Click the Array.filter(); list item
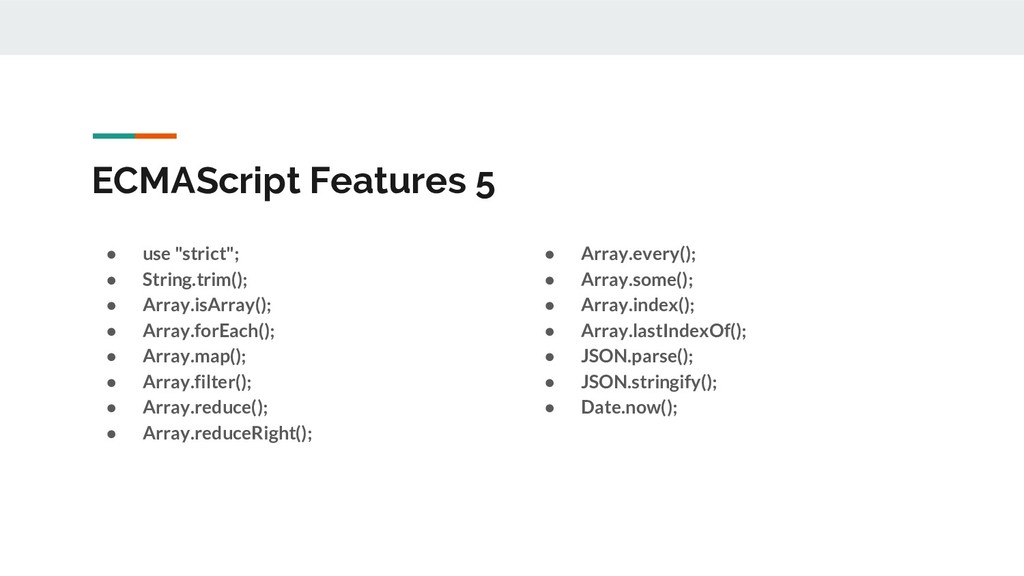Image resolution: width=1024 pixels, height=576 pixels. tap(197, 381)
